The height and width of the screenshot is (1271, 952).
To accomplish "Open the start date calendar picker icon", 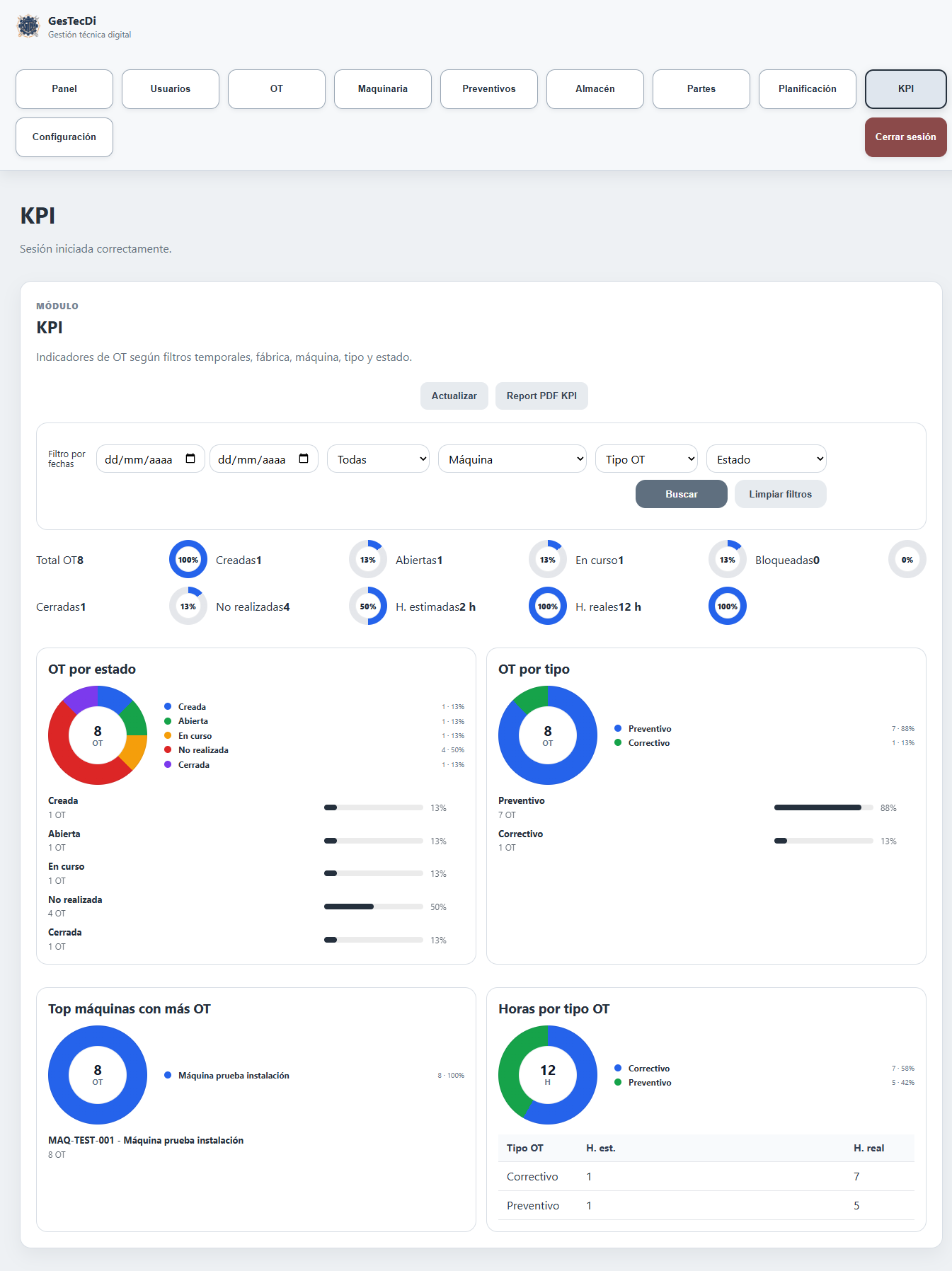I will click(190, 459).
